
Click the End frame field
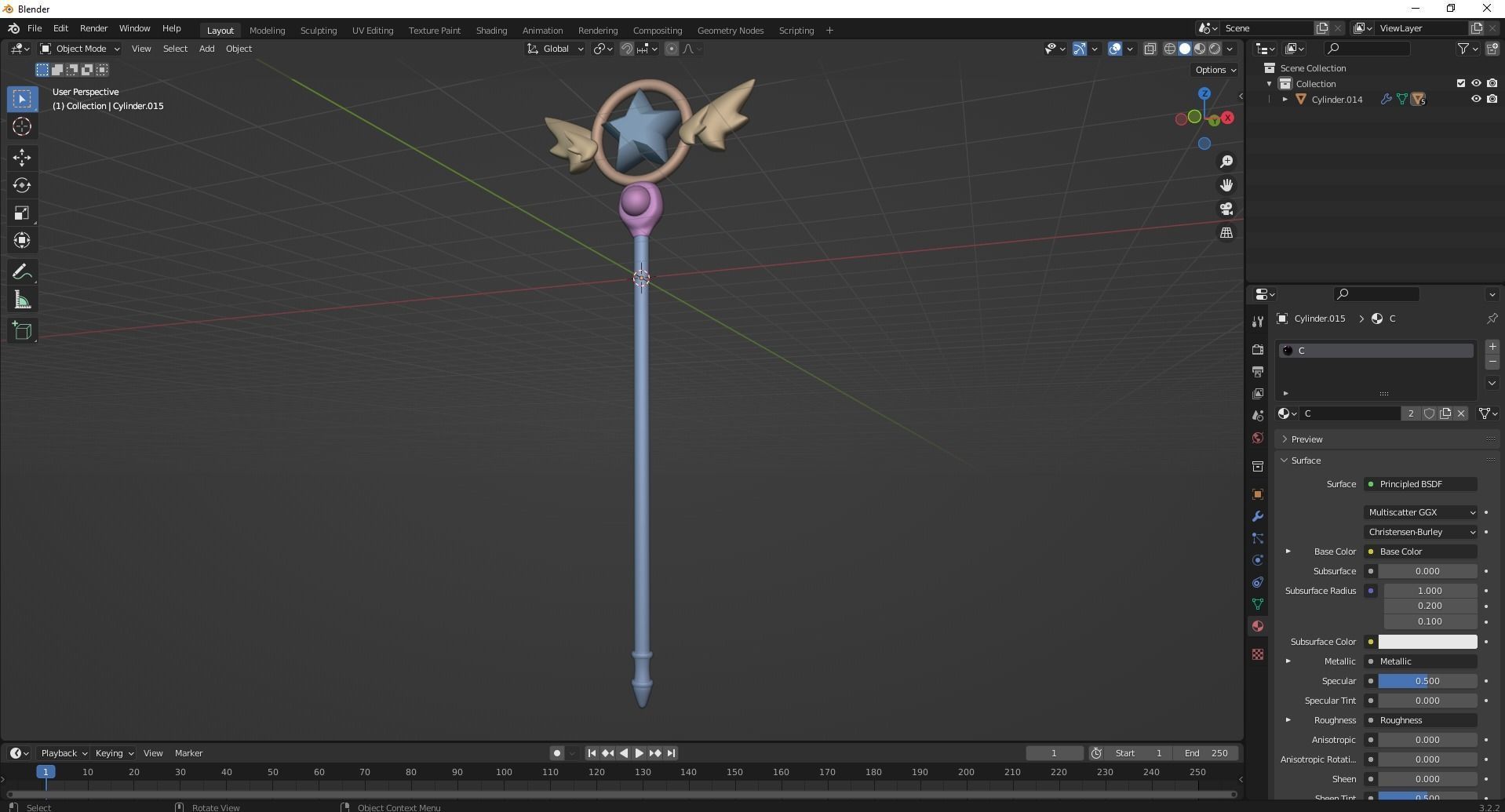pos(1207,753)
